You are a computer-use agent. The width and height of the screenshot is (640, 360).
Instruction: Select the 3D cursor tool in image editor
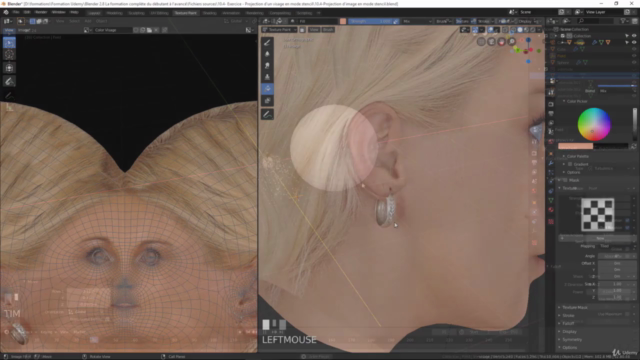coord(9,68)
